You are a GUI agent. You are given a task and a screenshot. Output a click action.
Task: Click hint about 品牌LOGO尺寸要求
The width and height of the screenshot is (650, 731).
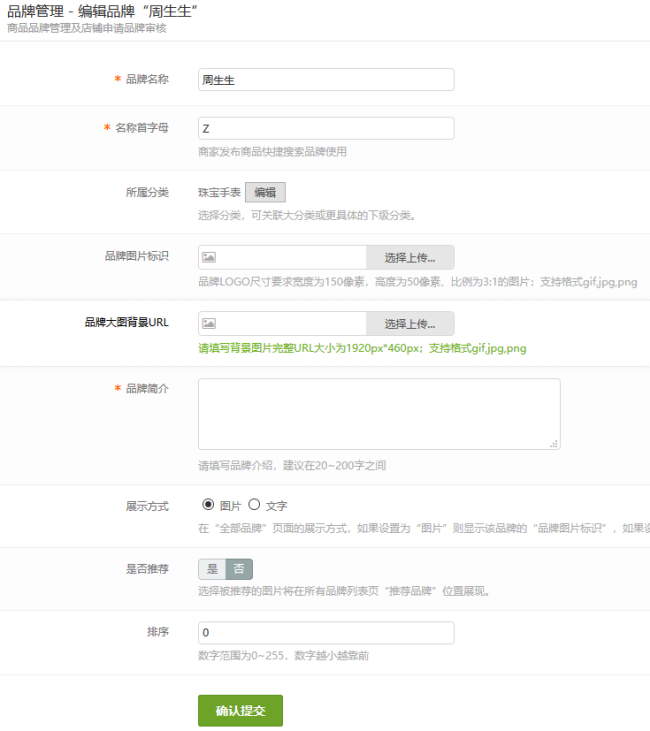[417, 282]
